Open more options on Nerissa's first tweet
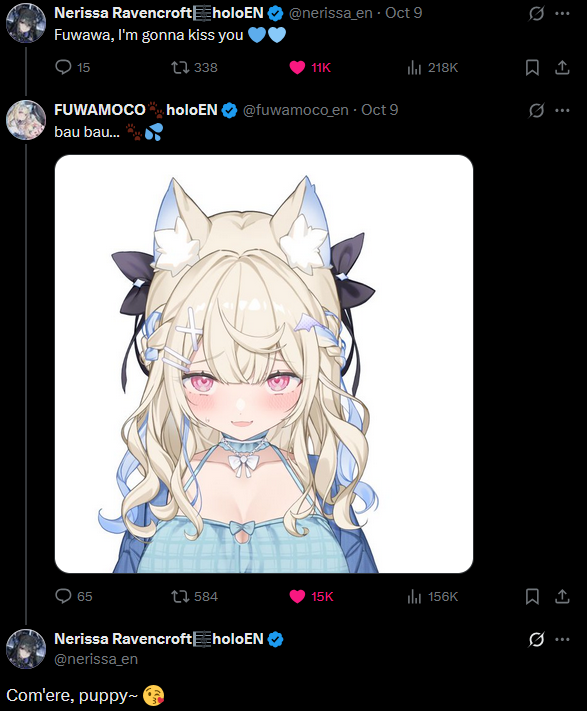587x711 pixels. (x=562, y=14)
